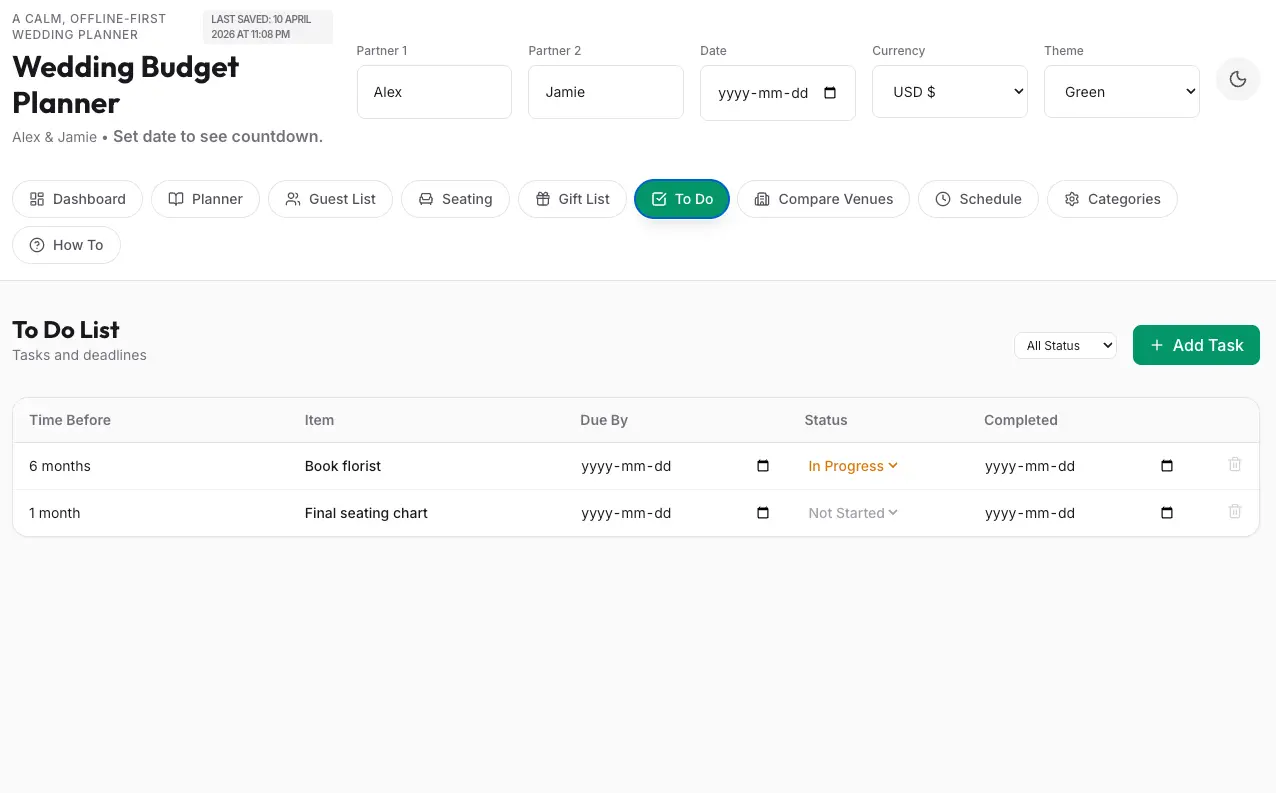Screen dimensions: 1276x793
Task: Open the How To help page
Action: (x=66, y=245)
